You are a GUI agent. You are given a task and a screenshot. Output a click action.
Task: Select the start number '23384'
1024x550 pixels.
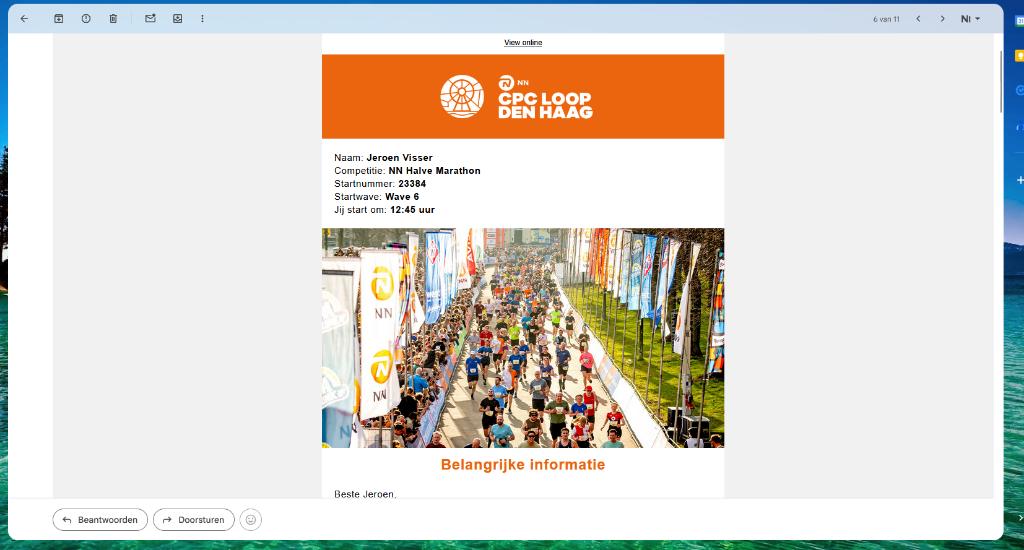coord(412,184)
